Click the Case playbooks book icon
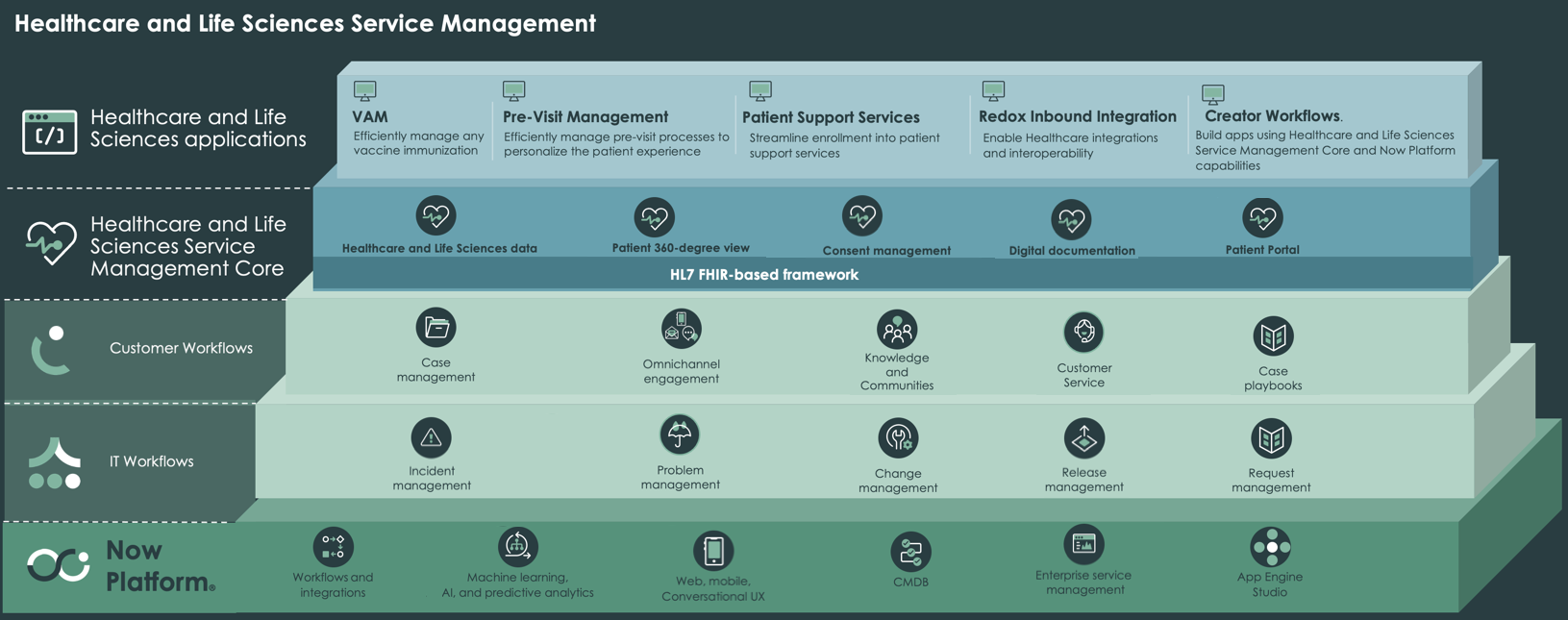This screenshot has width=1568, height=620. pos(1273,335)
